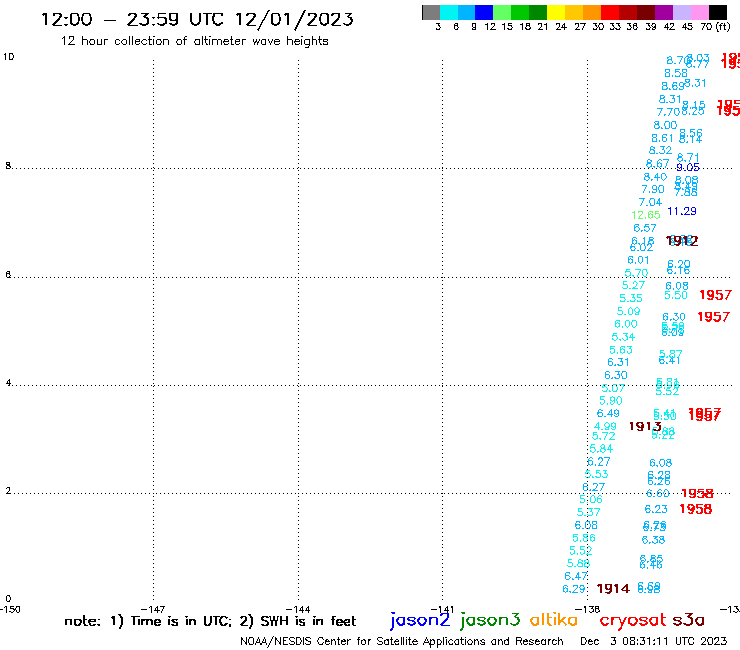
Task: Click the NOAA/NESDIS Center credit line
Action: tap(402, 641)
